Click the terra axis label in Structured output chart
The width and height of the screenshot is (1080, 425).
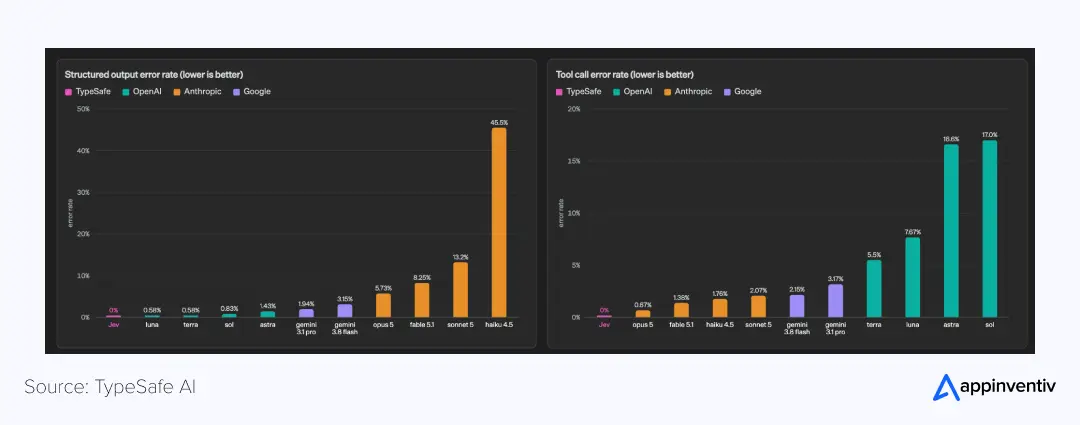coord(191,324)
